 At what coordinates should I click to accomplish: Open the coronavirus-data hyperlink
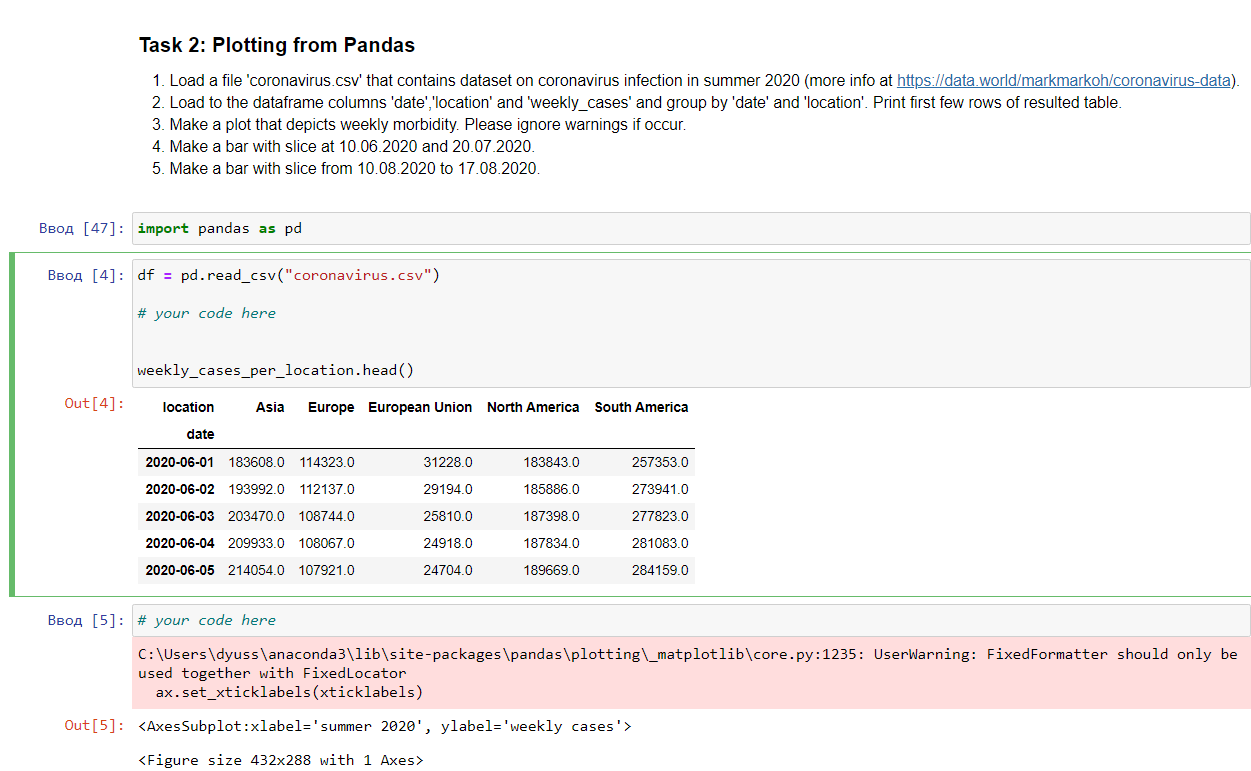[x=1063, y=81]
